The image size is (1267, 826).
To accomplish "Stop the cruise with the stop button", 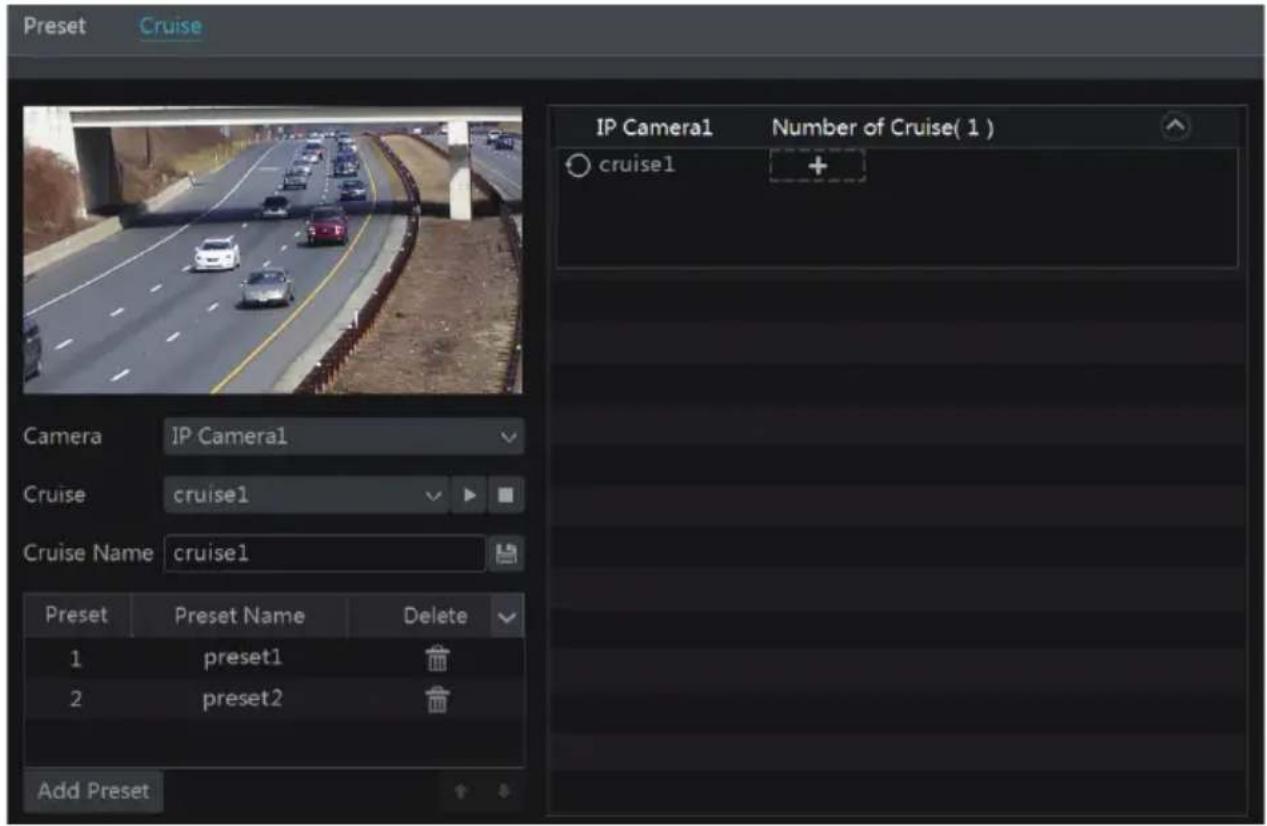I will tap(506, 495).
